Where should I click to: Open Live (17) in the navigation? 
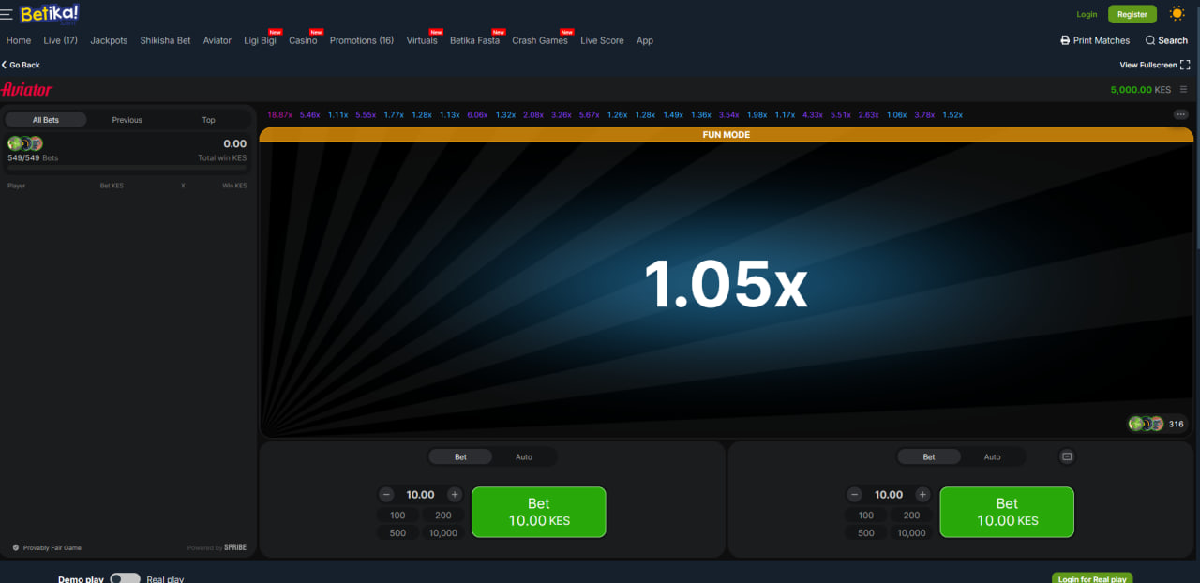(x=60, y=41)
